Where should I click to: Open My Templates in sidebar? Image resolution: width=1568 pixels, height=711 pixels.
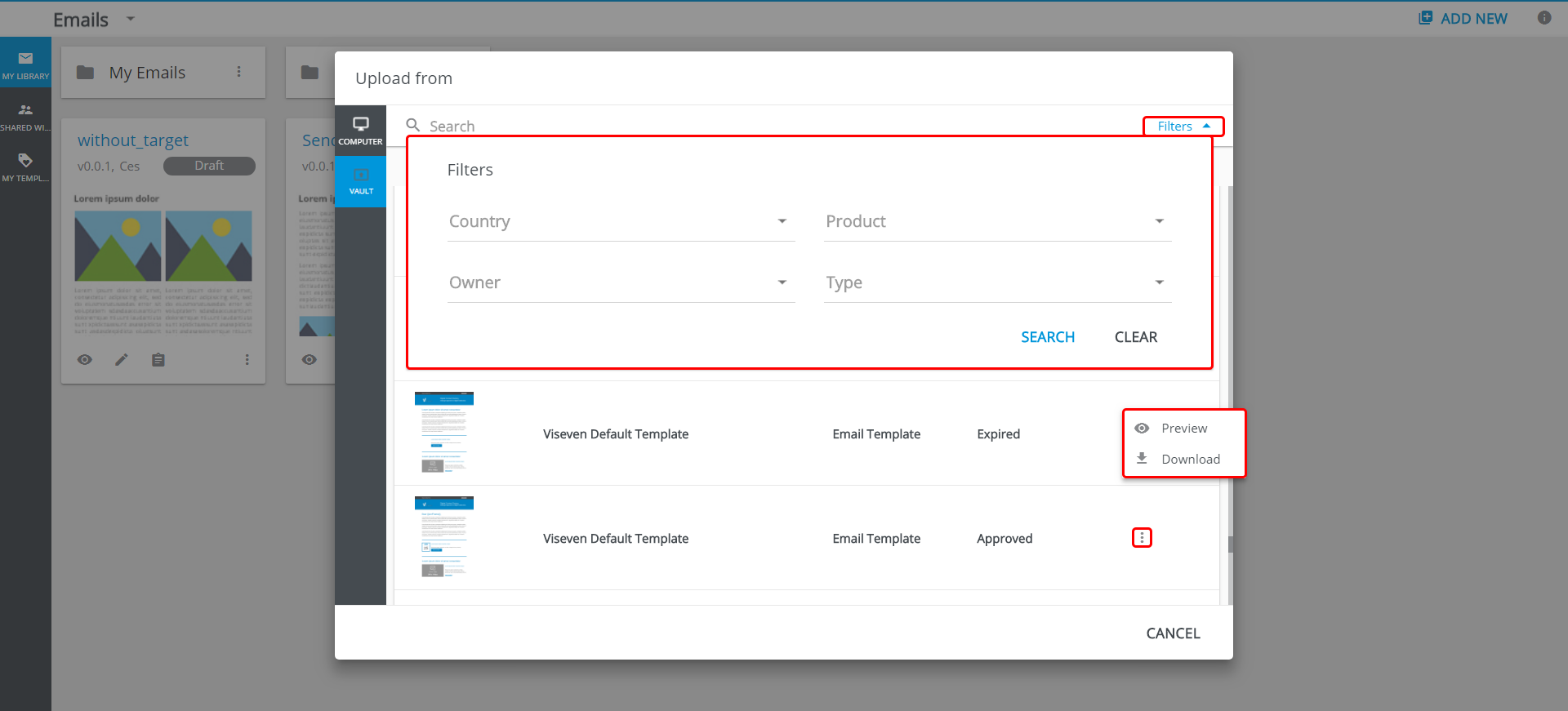pyautogui.click(x=25, y=167)
